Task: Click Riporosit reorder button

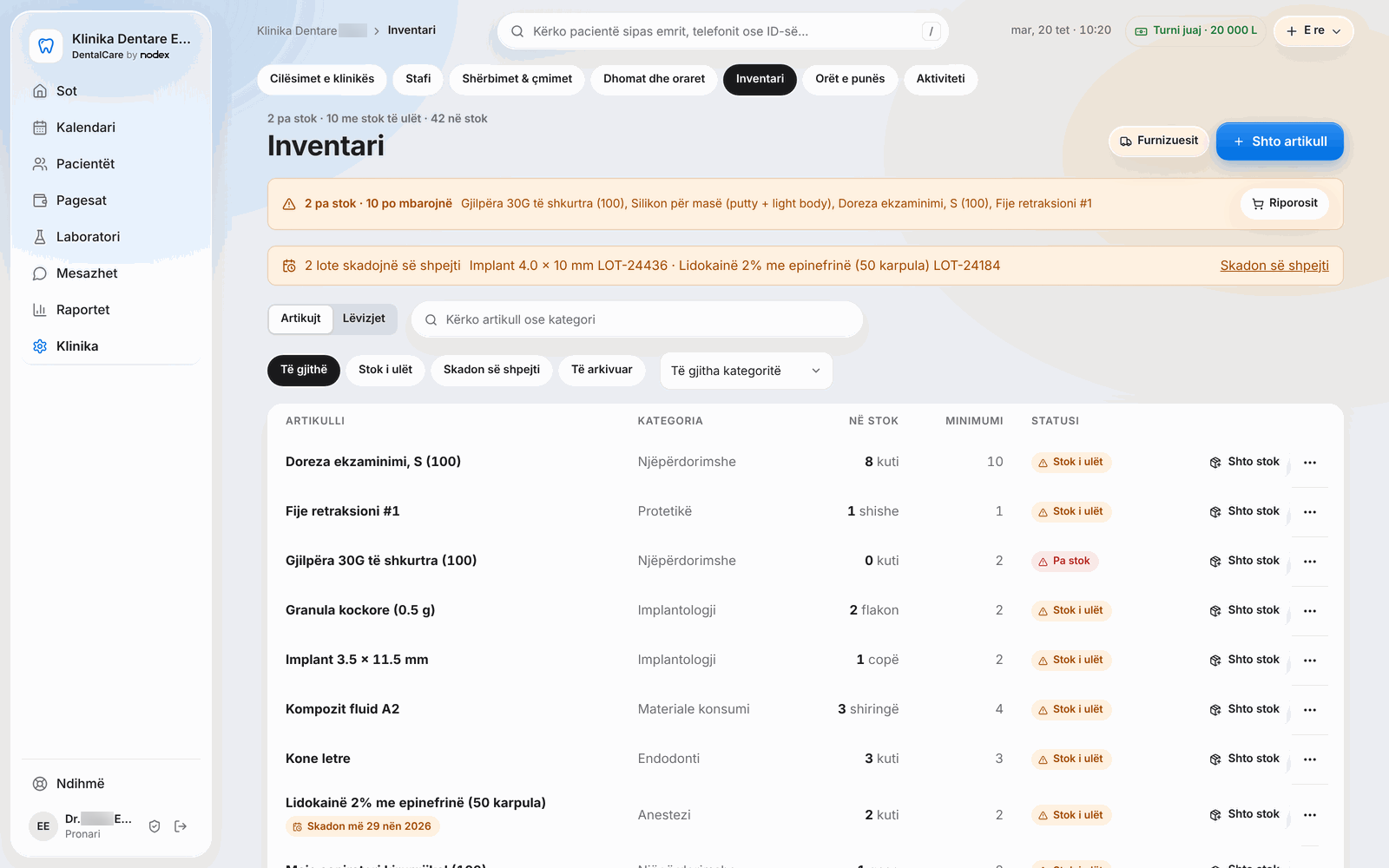Action: tap(1285, 204)
